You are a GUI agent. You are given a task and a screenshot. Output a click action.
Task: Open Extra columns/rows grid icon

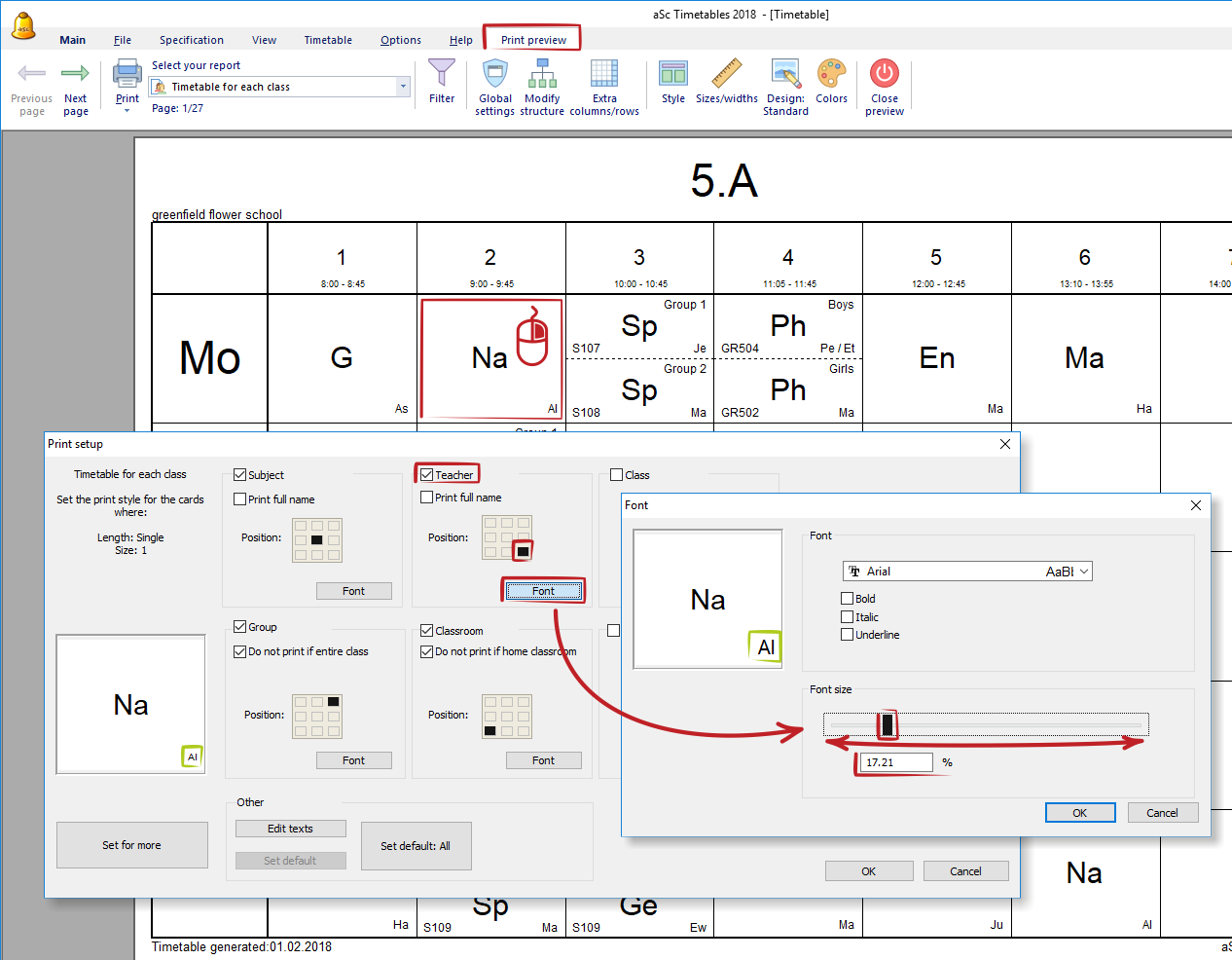coord(604,75)
